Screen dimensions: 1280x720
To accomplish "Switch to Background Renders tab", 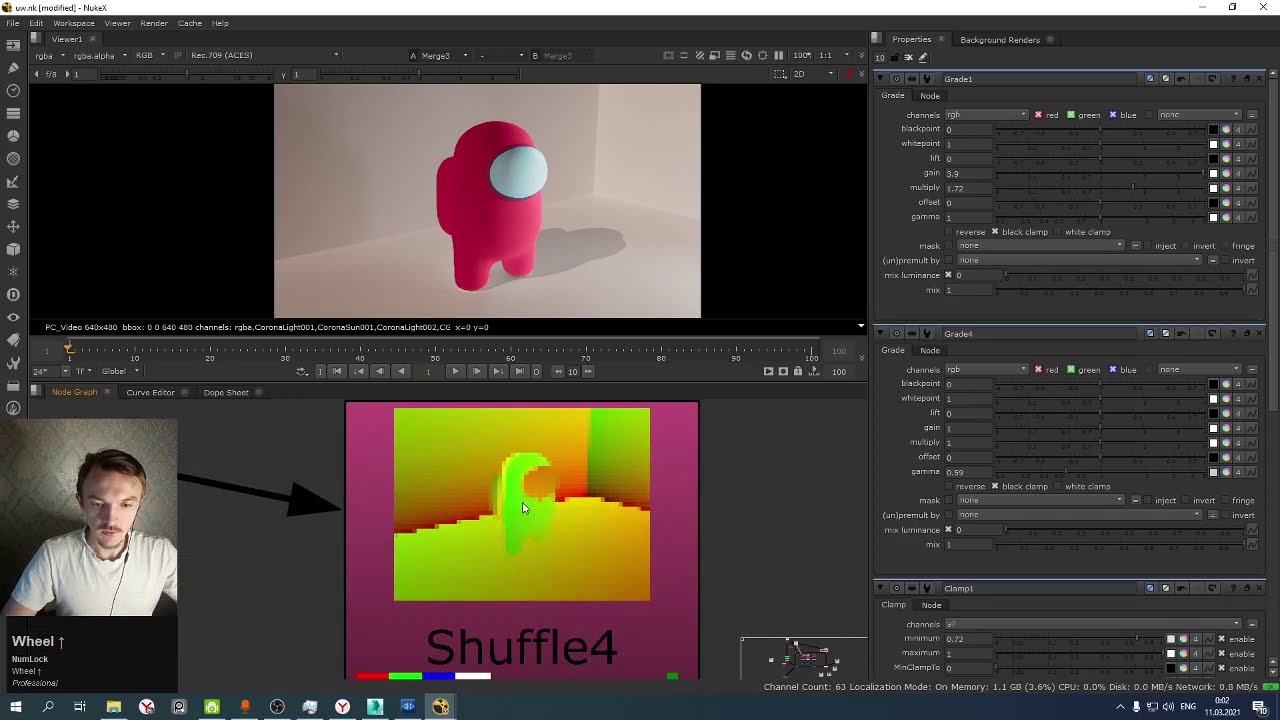I will point(1000,40).
